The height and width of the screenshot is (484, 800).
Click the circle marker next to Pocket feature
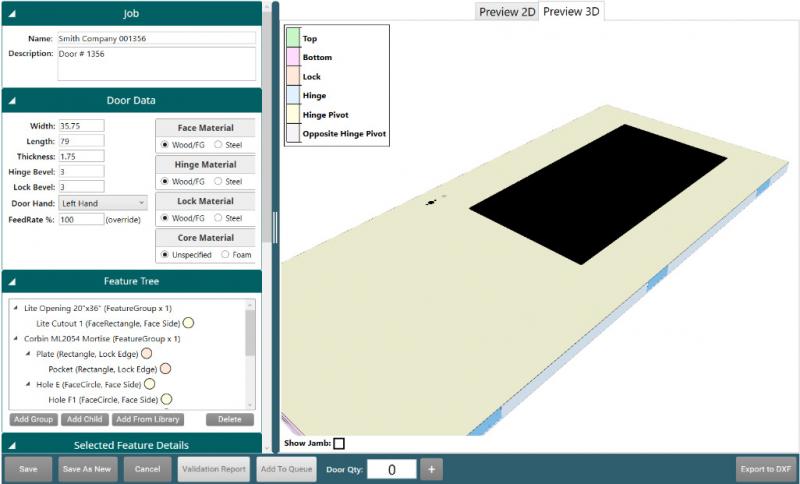point(166,368)
